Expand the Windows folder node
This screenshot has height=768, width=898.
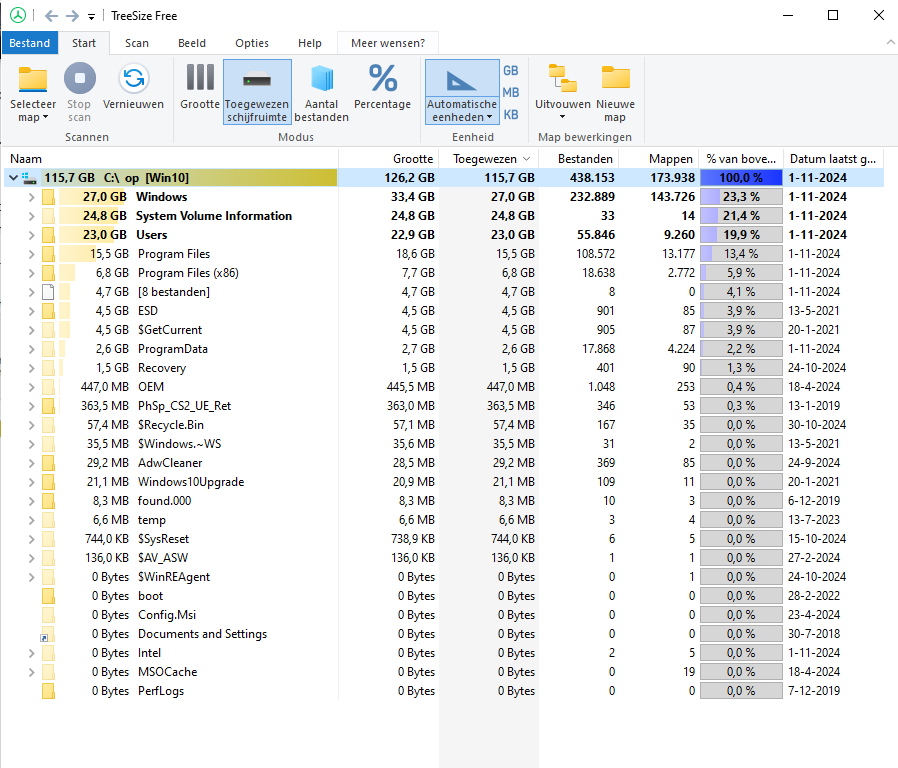30,197
